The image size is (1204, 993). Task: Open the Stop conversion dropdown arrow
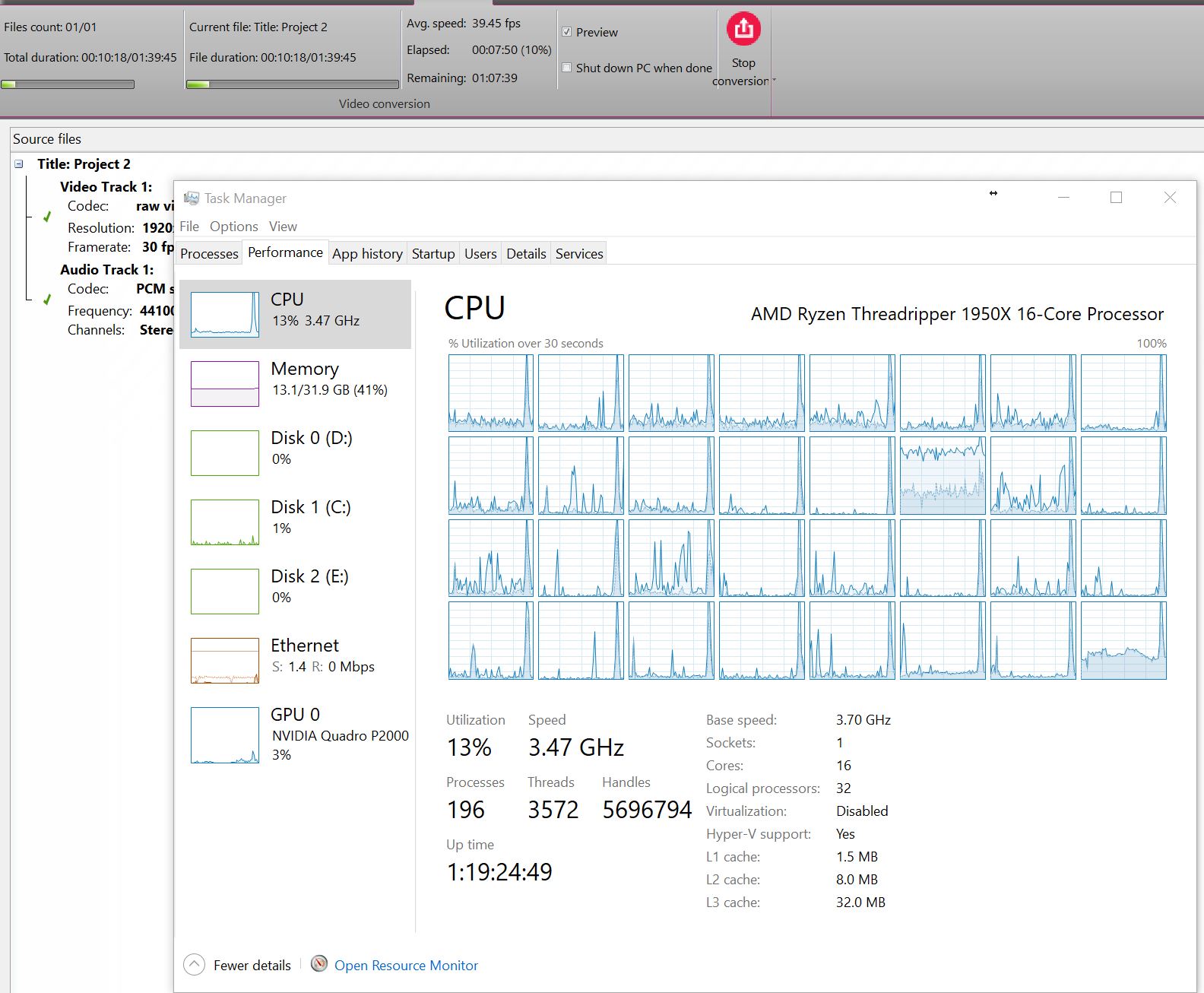[x=774, y=80]
